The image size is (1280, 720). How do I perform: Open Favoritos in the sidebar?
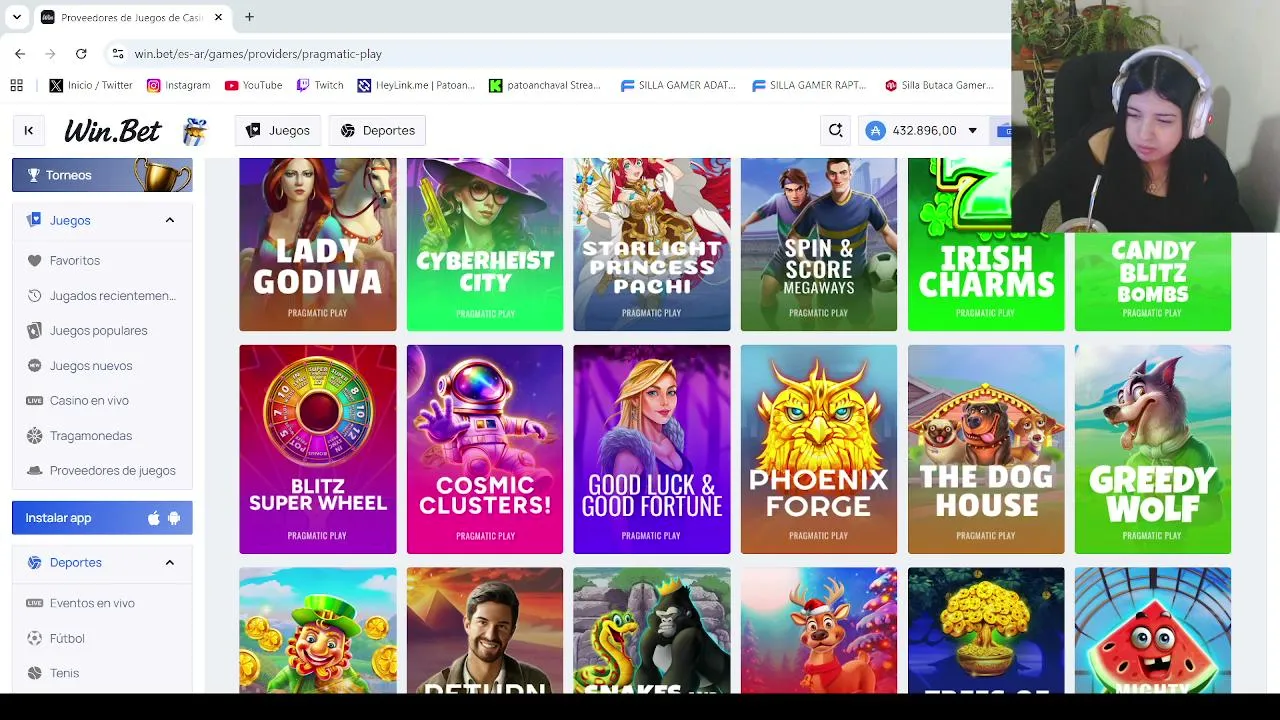[x=75, y=261]
